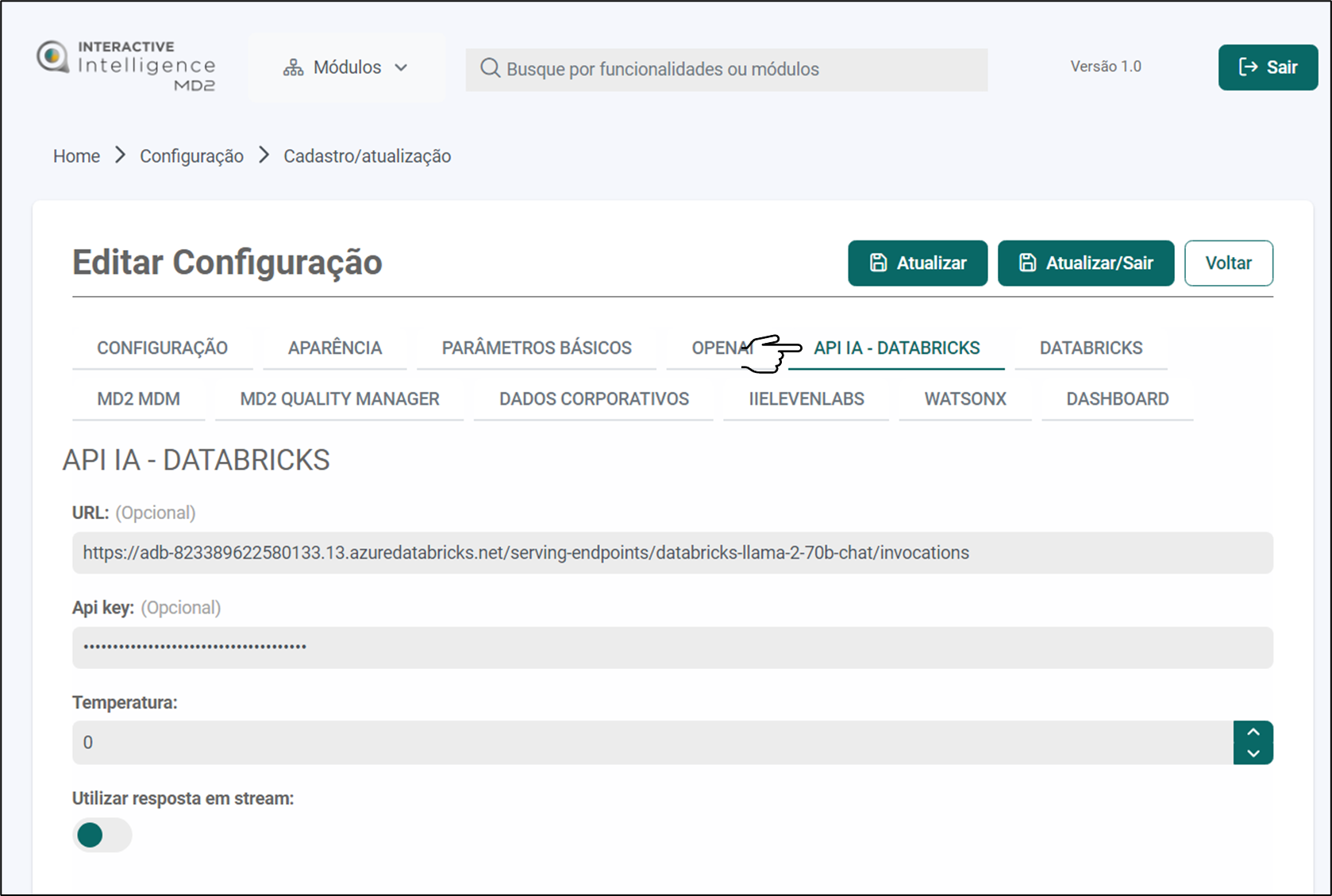Screen dimensions: 1332x896
Task: Open the MD2 QUALITY MANAGER tab
Action: [x=339, y=398]
